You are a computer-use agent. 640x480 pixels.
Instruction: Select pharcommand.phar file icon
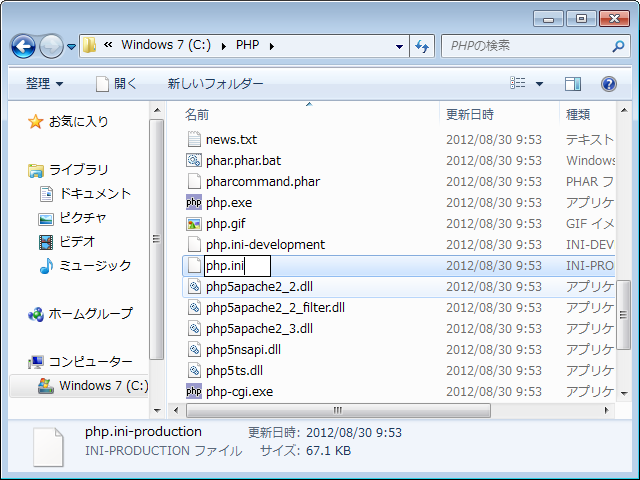pos(194,181)
